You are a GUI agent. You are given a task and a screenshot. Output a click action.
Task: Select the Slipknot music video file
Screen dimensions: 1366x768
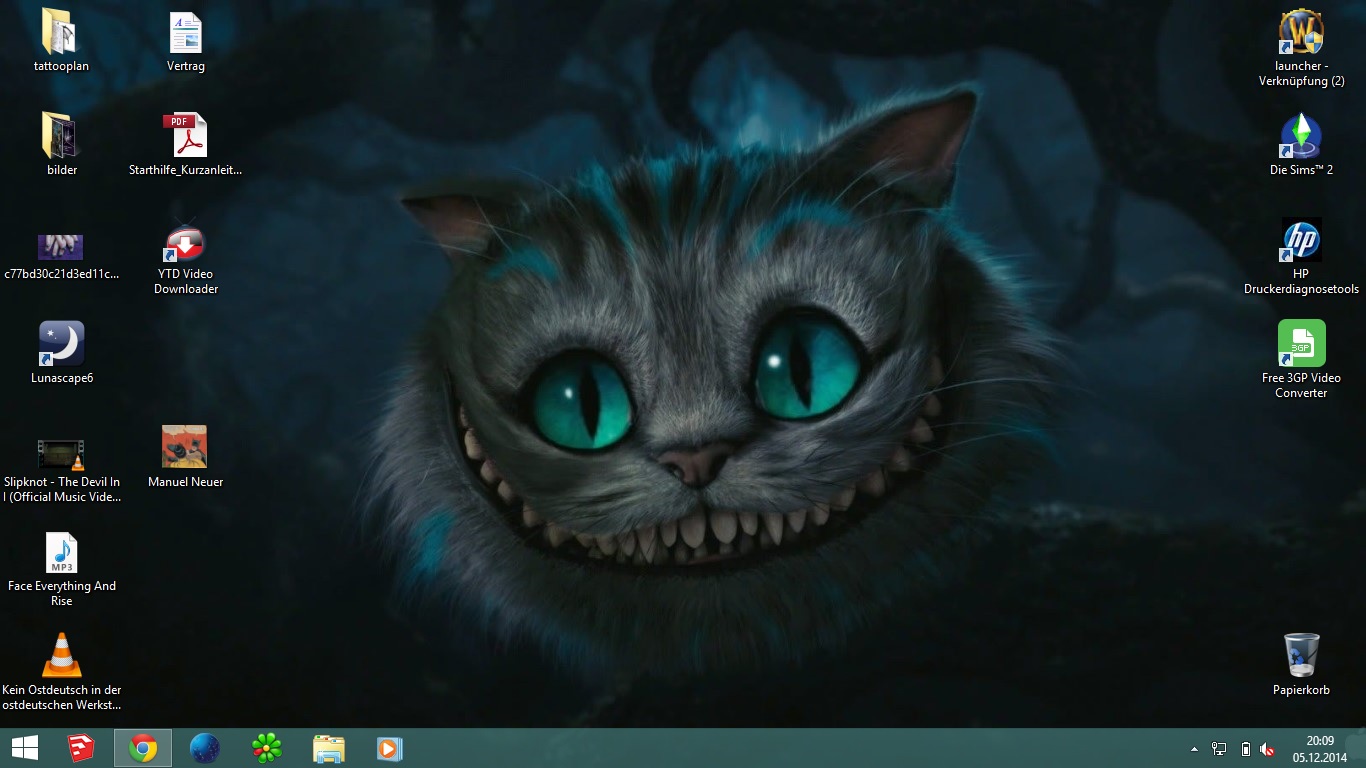point(61,454)
